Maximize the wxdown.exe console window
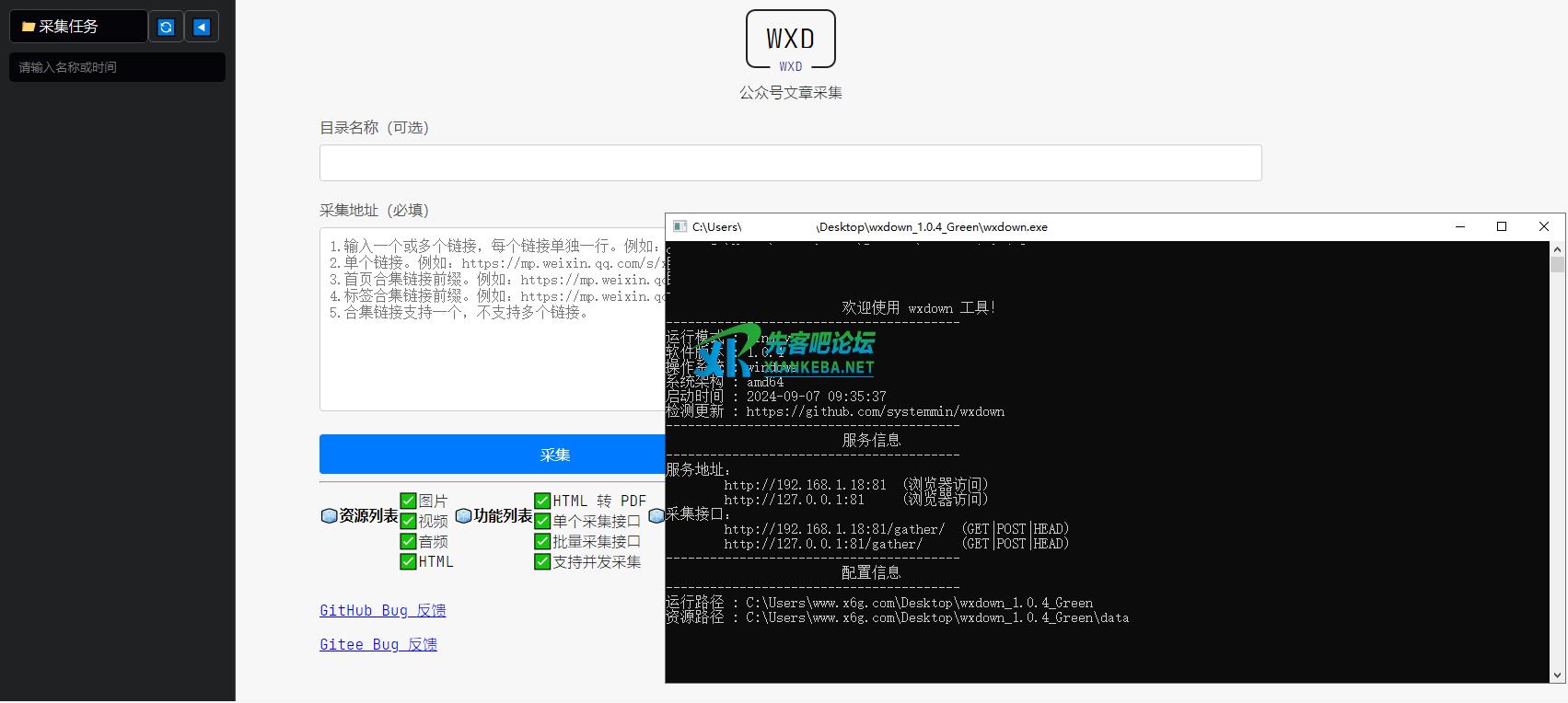The width and height of the screenshot is (1568, 703). tap(1502, 226)
